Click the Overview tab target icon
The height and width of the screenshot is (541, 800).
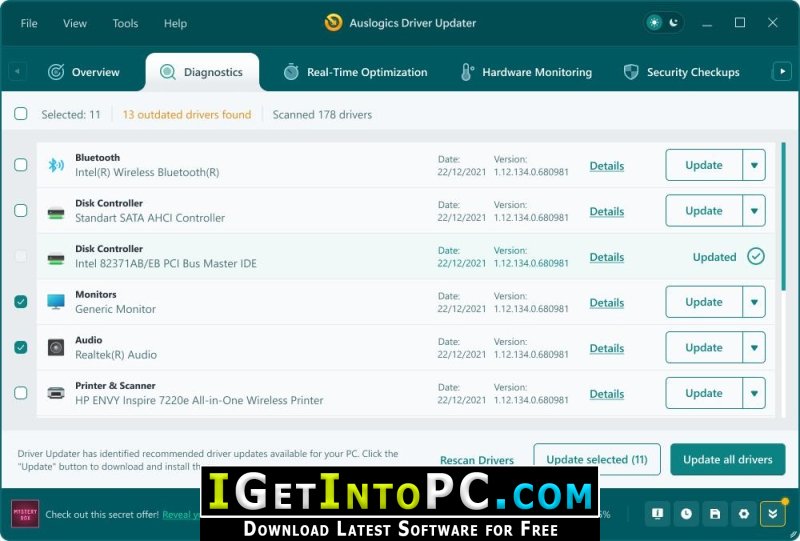click(x=56, y=72)
